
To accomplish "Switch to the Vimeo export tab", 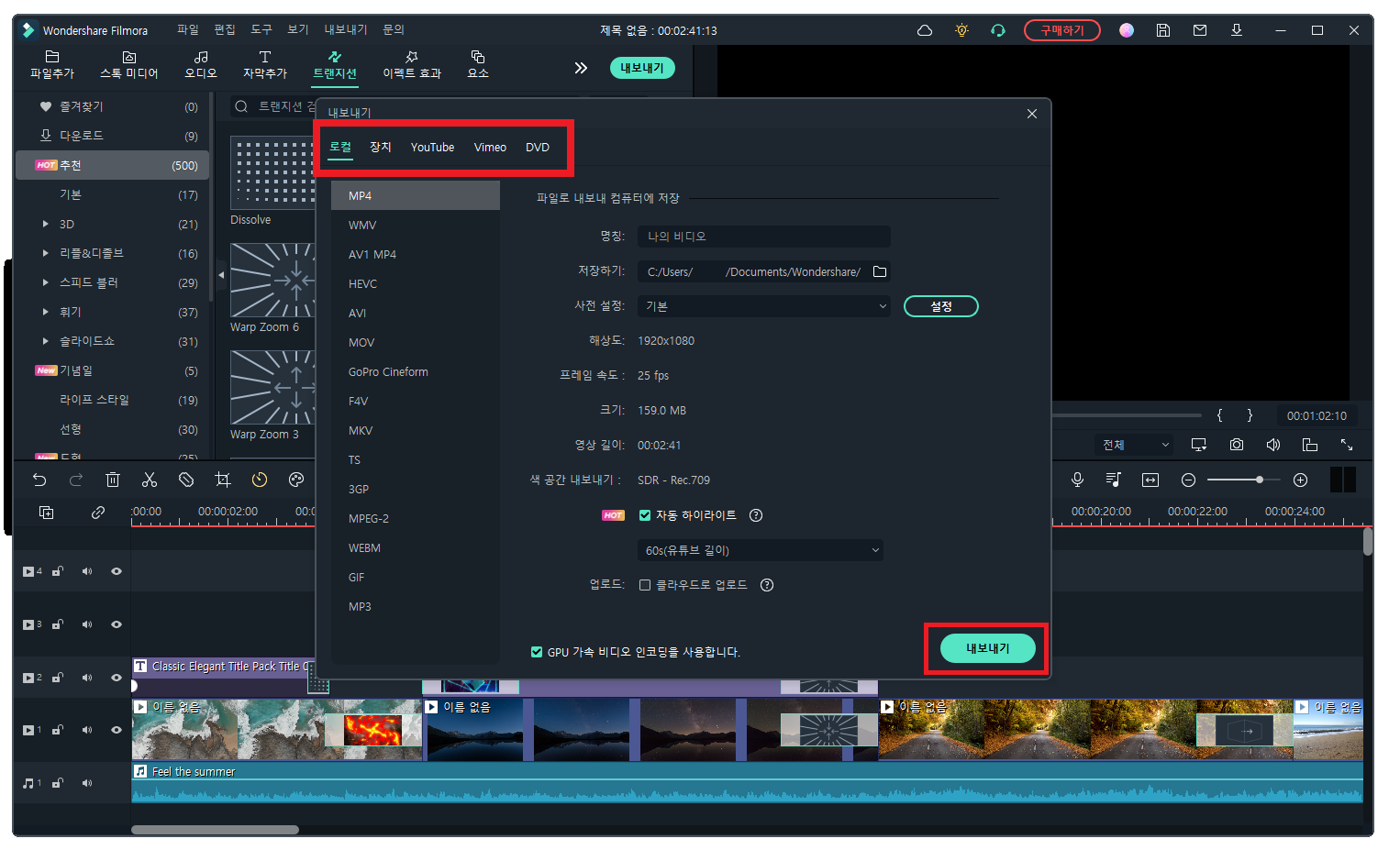I will tap(490, 147).
